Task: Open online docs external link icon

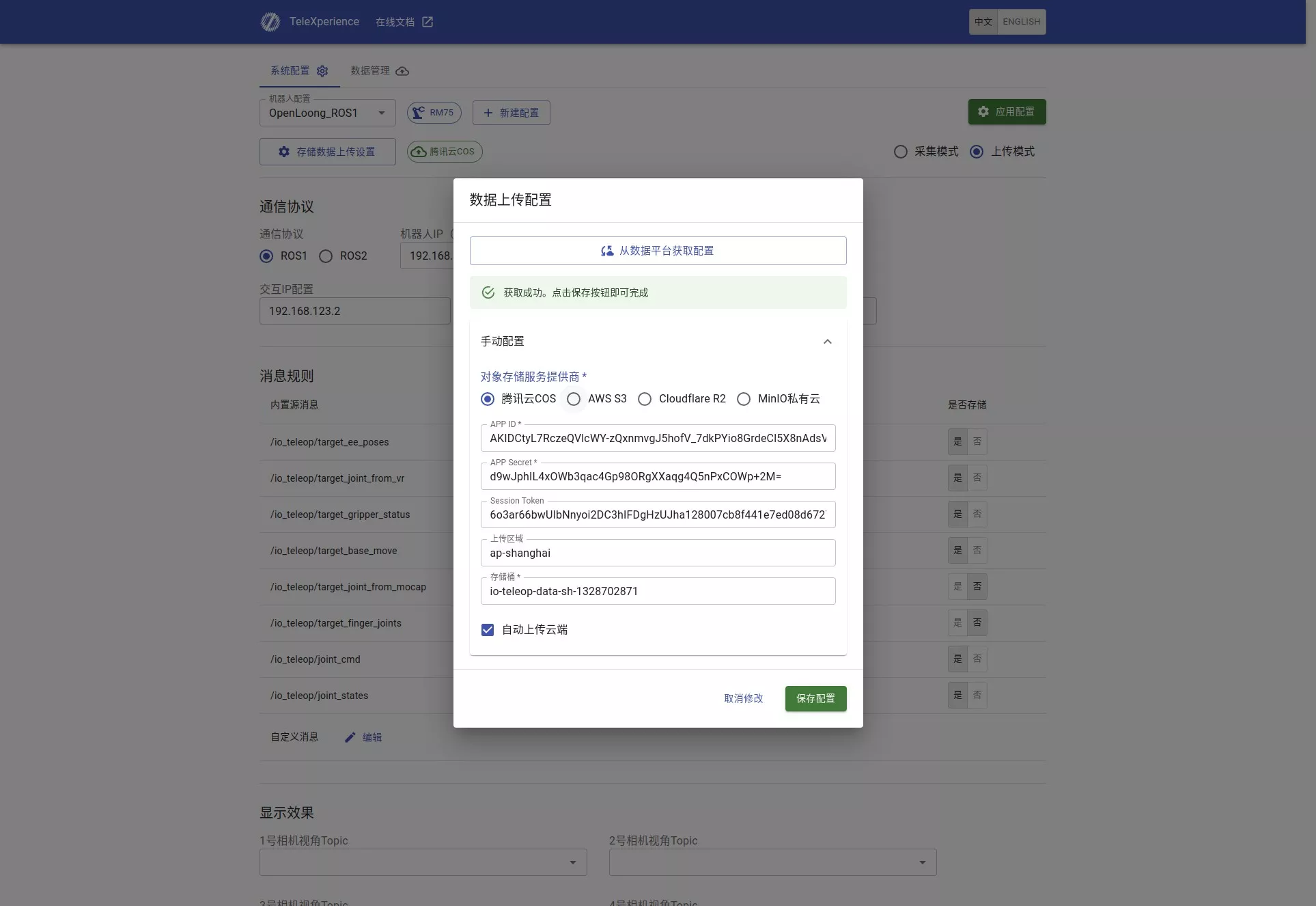Action: 428,22
